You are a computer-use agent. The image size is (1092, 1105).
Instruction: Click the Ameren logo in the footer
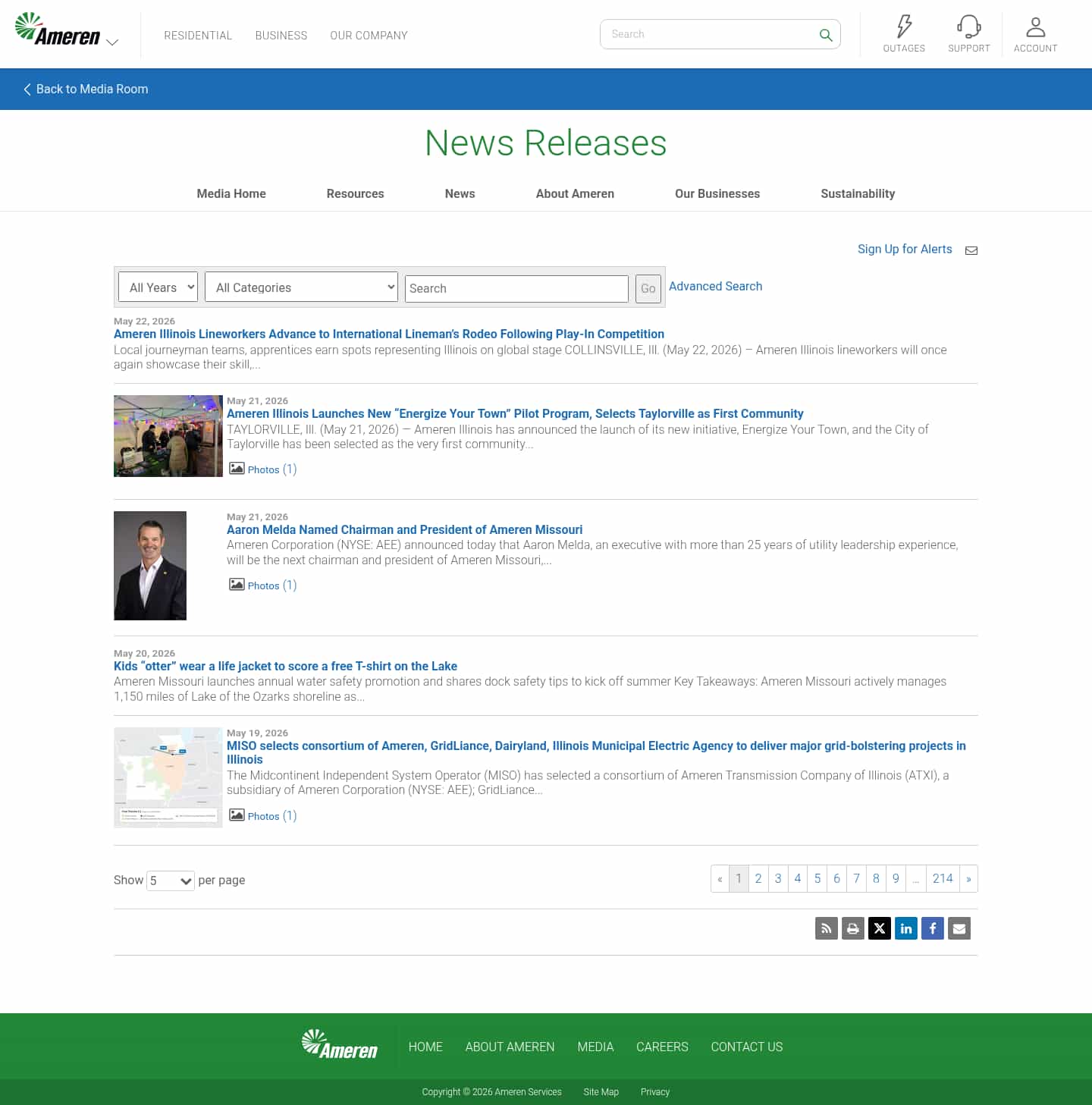point(339,1045)
